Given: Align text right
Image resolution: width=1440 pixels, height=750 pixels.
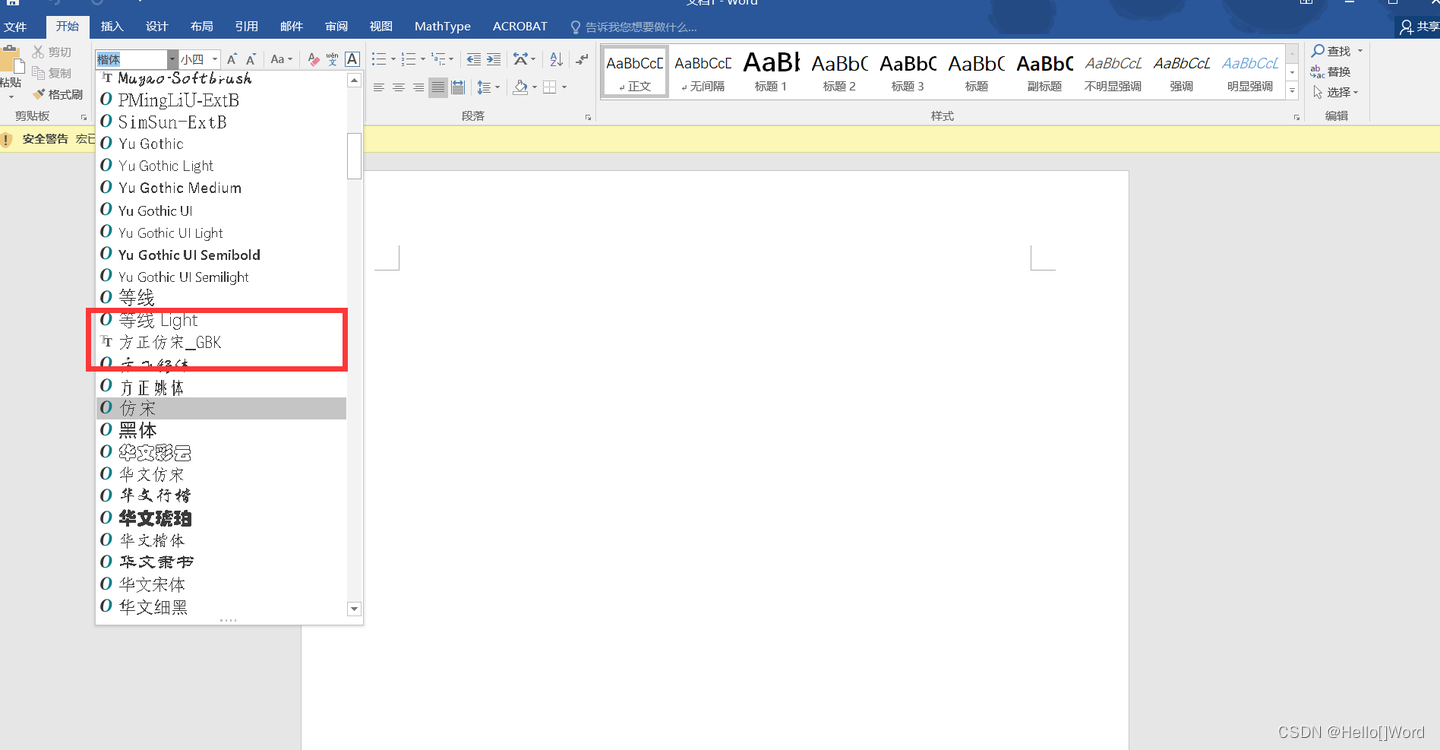Looking at the screenshot, I should [418, 87].
